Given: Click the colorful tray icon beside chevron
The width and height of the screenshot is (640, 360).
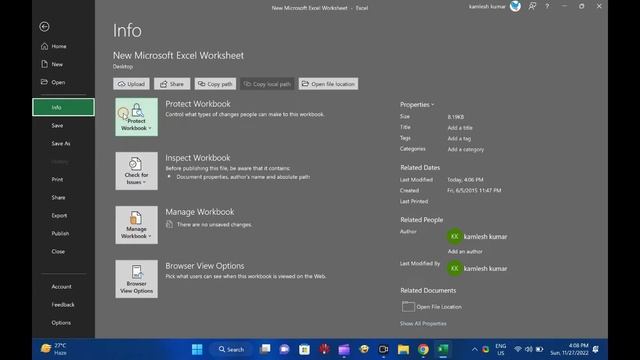Looking at the screenshot, I should tap(485, 349).
